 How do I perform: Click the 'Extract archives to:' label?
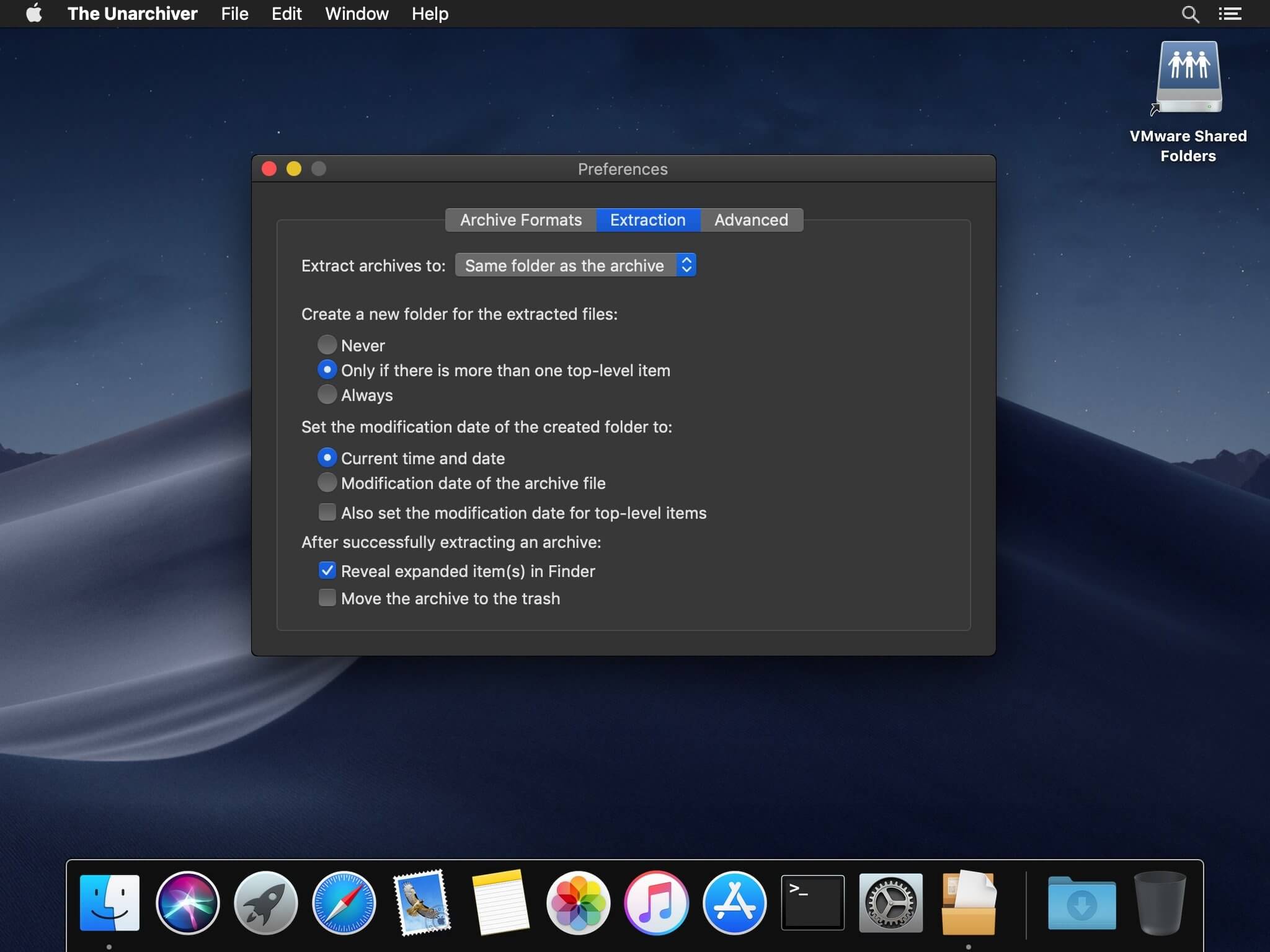373,266
